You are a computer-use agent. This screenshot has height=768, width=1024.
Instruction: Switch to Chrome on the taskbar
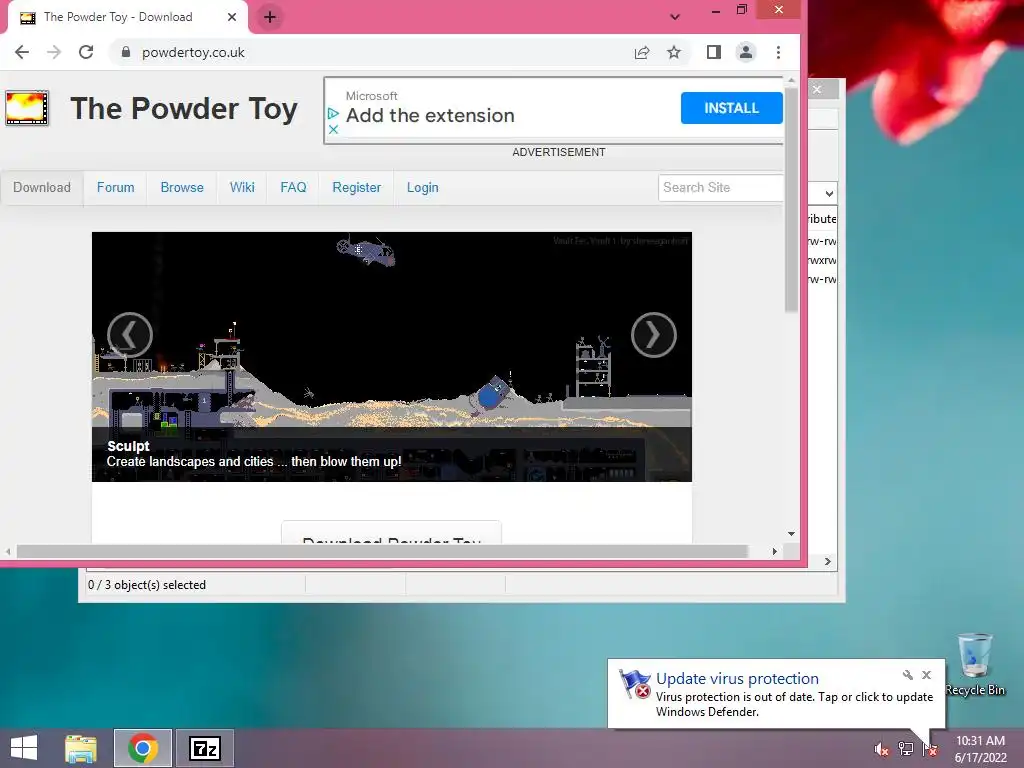coord(143,748)
